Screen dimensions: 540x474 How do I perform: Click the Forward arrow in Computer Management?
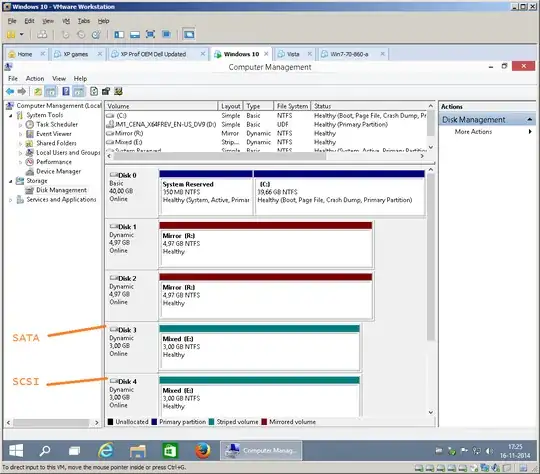(x=22, y=92)
